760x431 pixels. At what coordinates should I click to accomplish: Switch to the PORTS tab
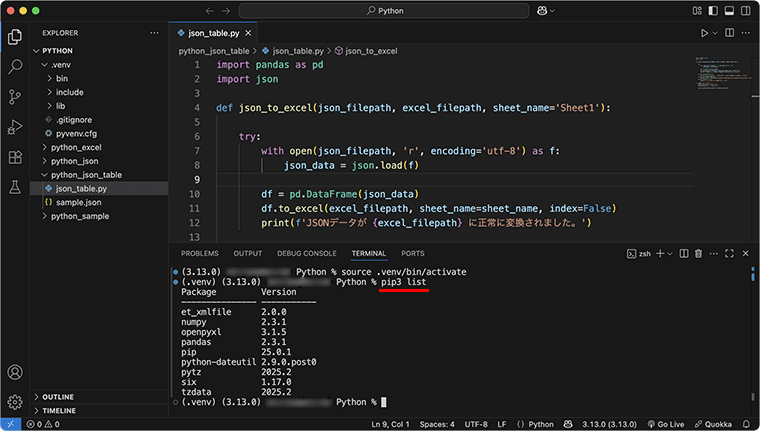413,254
